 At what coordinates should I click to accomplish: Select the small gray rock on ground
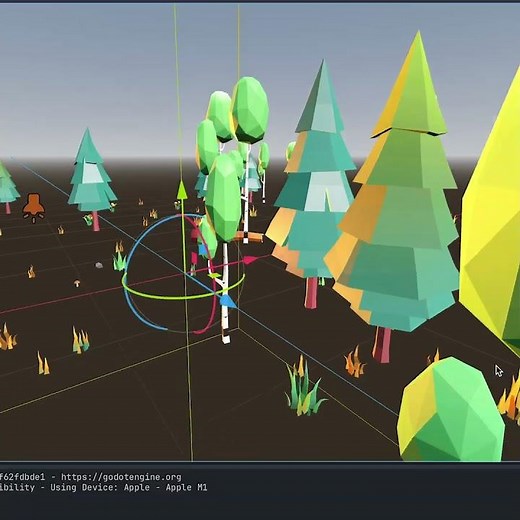(99, 265)
